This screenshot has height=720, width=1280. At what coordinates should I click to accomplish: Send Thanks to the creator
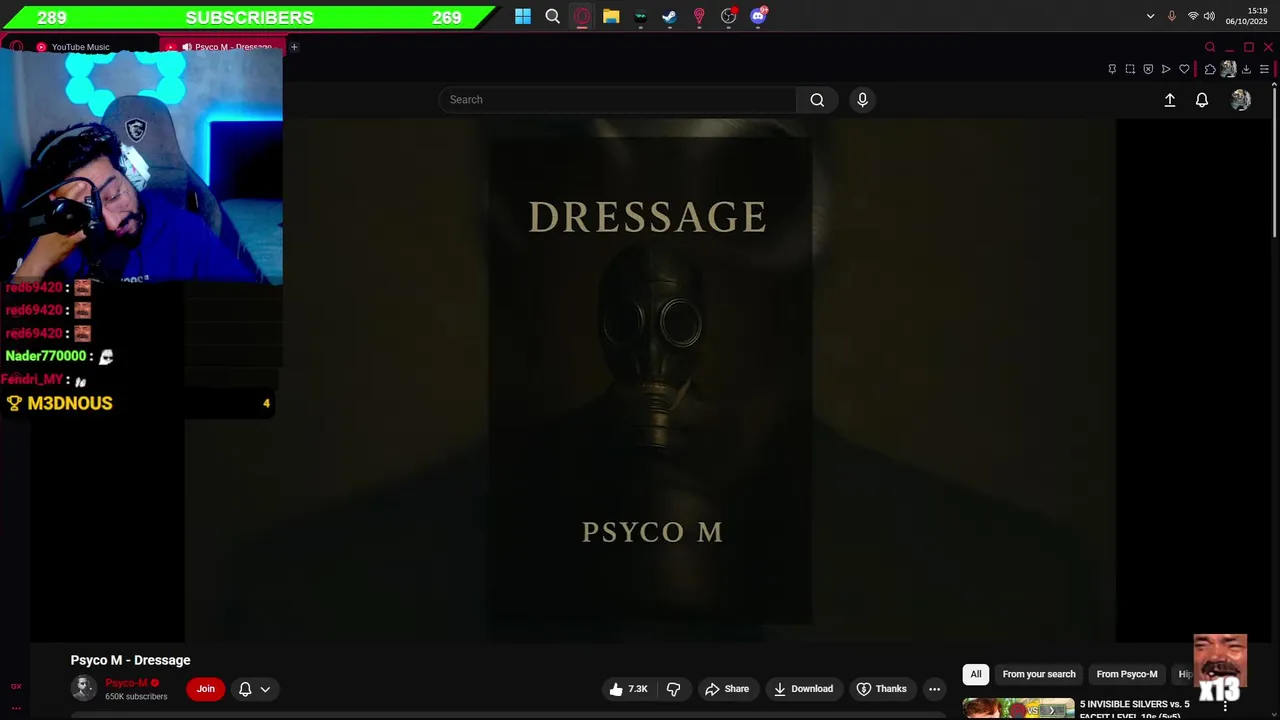click(882, 689)
